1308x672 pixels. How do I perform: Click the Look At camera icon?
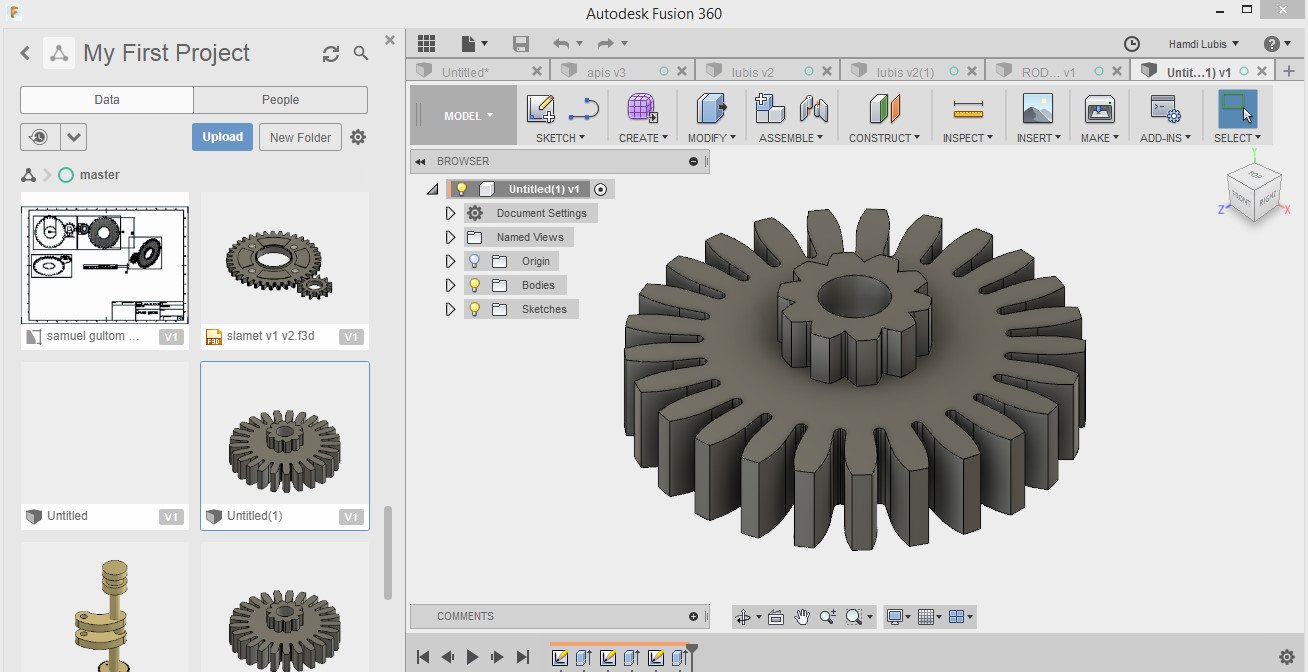pos(775,617)
